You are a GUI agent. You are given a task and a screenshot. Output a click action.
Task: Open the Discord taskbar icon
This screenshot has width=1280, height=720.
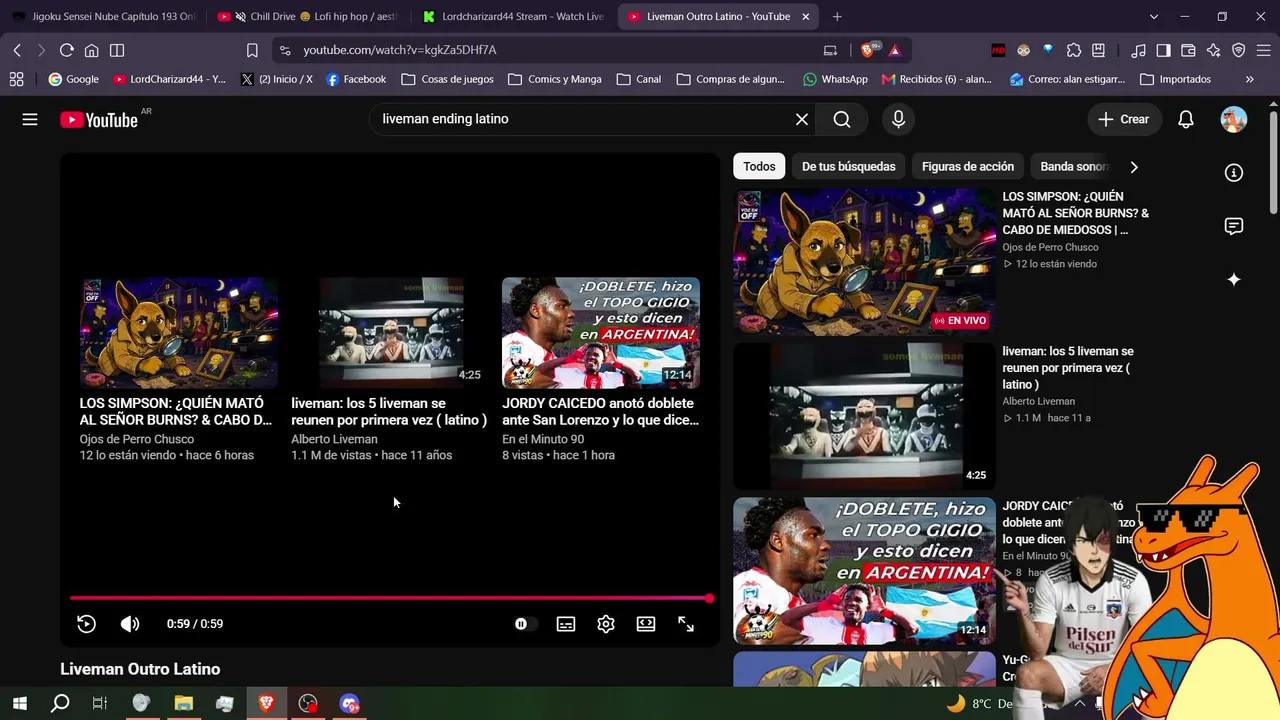(349, 703)
